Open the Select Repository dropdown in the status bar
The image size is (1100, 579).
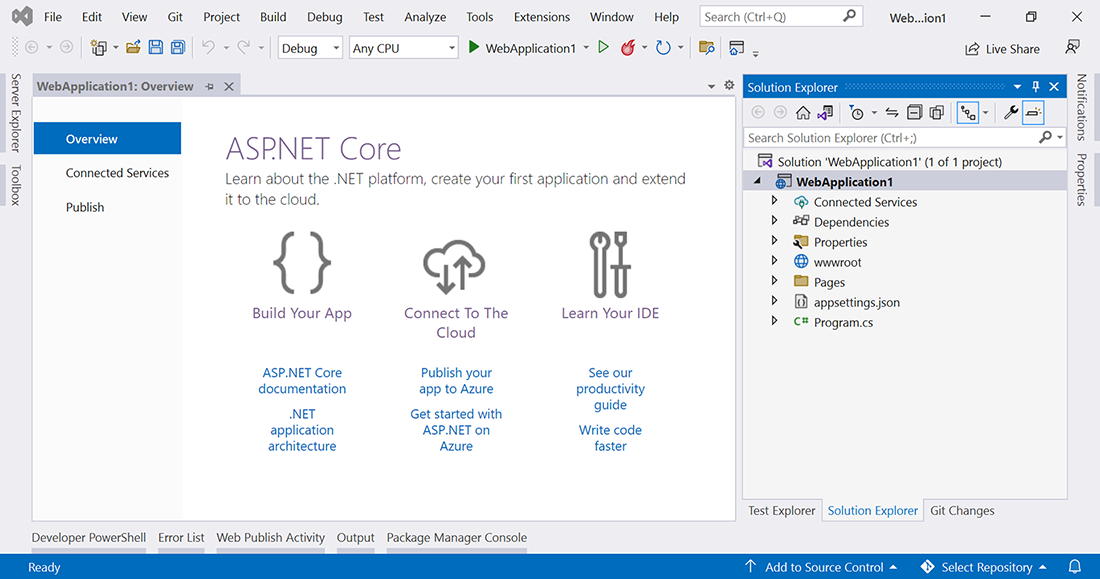click(984, 567)
